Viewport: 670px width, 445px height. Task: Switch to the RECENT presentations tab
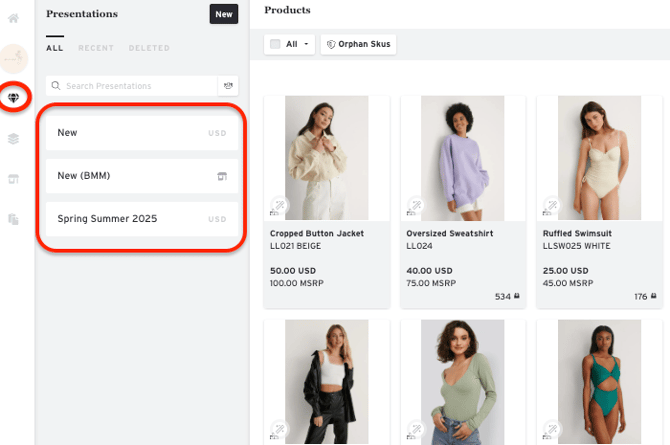pos(96,48)
